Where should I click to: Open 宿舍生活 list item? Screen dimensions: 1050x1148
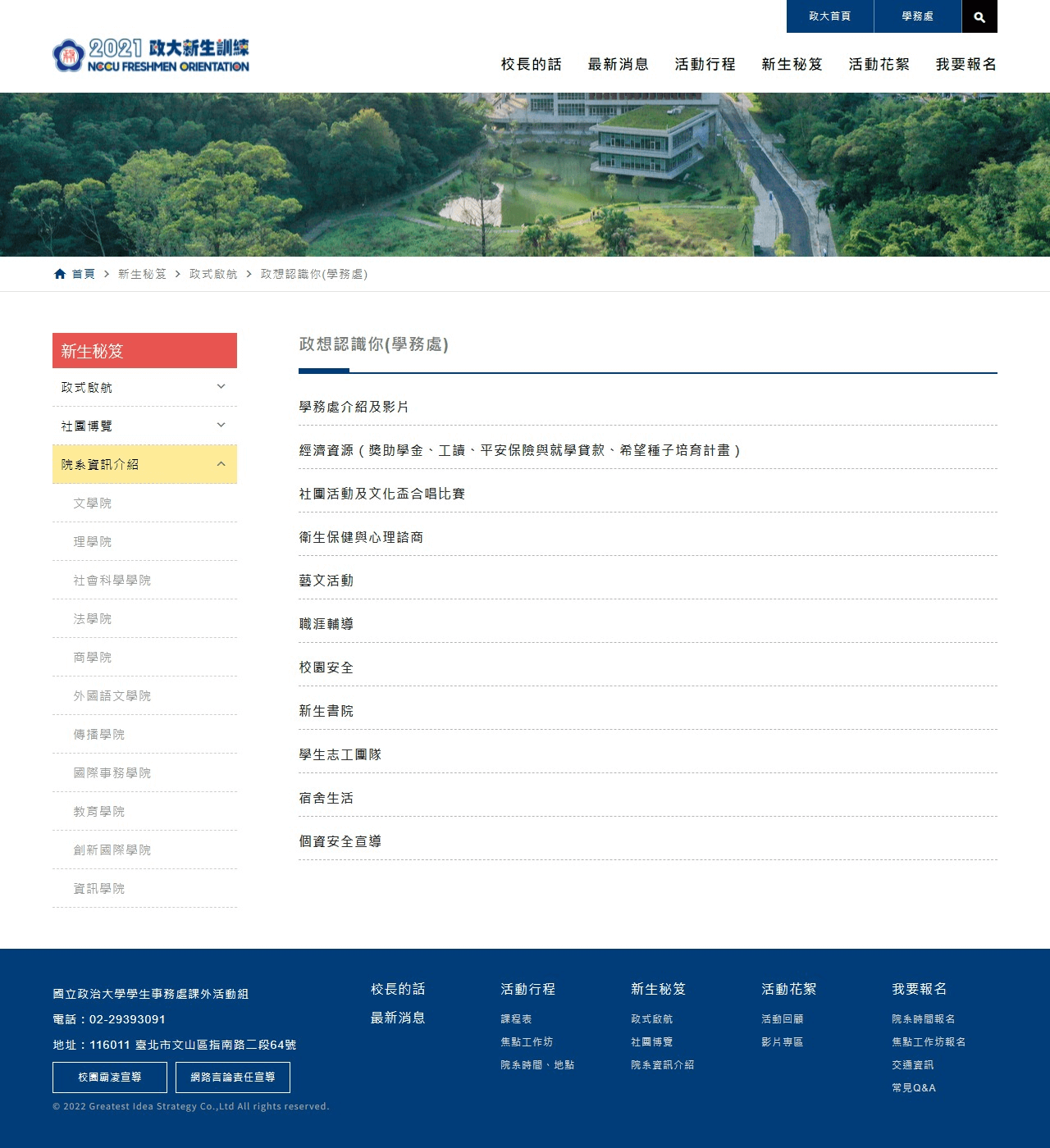coord(648,798)
